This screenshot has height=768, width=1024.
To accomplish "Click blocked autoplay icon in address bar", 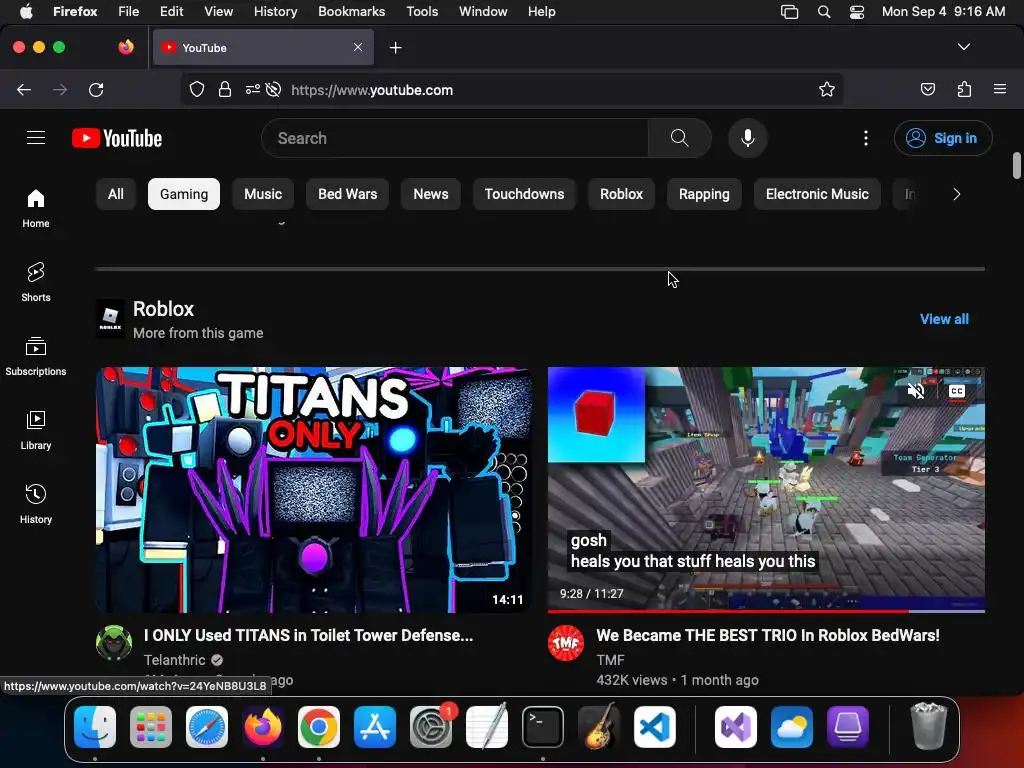I will click(x=274, y=89).
